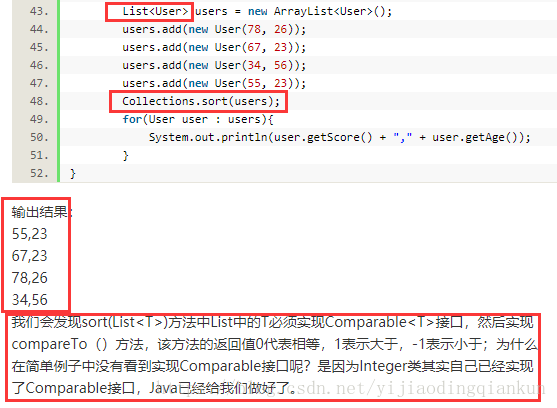The image size is (557, 408).
Task: Click line number 43 in the gutter
Action: pyautogui.click(x=39, y=11)
